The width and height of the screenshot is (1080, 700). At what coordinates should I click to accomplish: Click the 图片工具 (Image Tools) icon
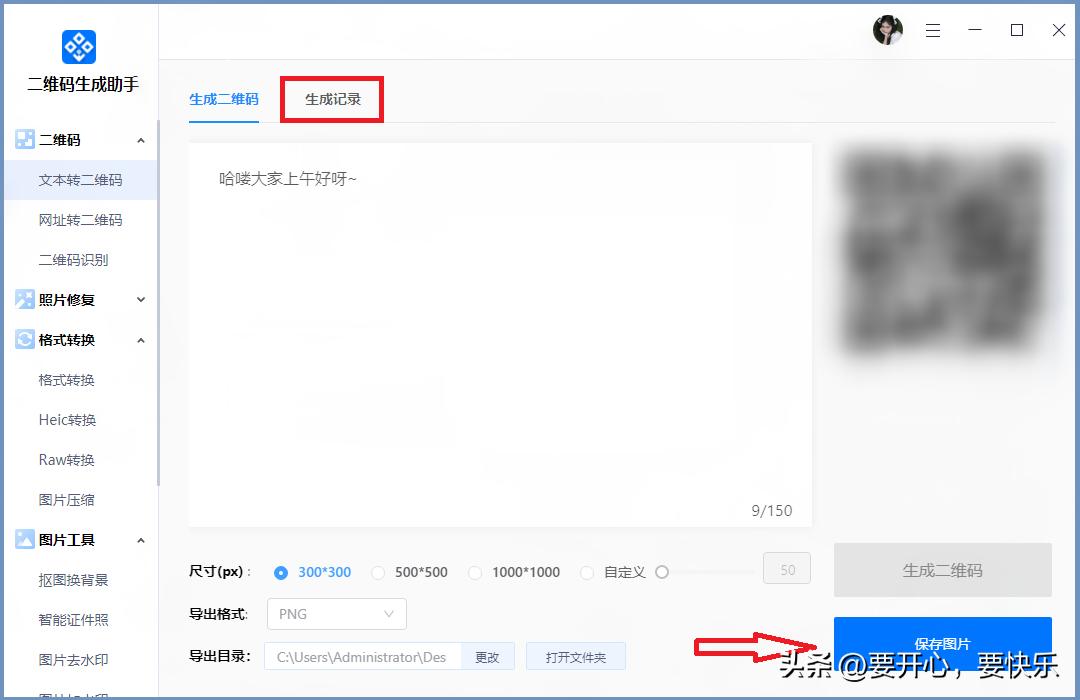point(27,539)
